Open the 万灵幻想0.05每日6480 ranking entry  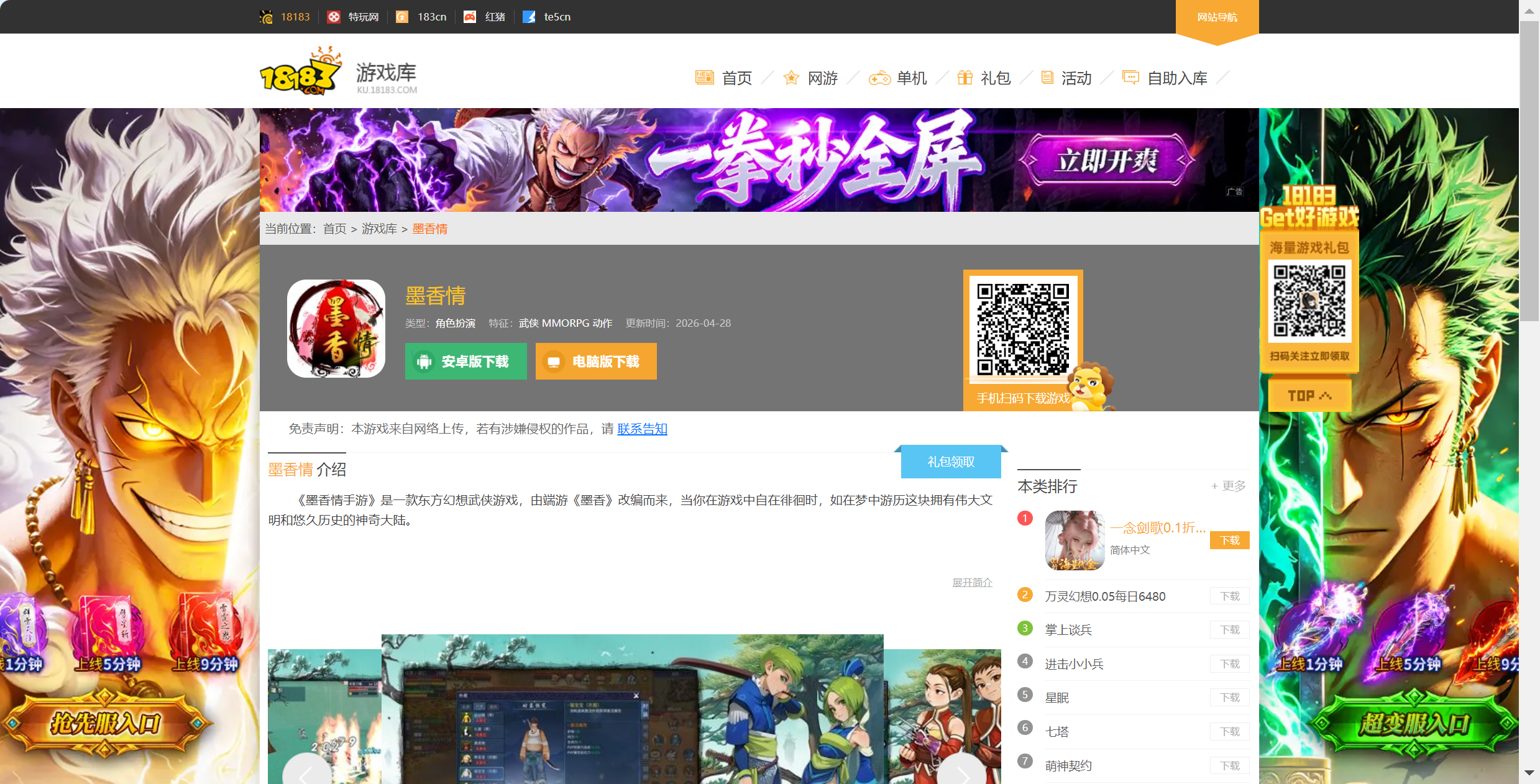[x=1105, y=596]
